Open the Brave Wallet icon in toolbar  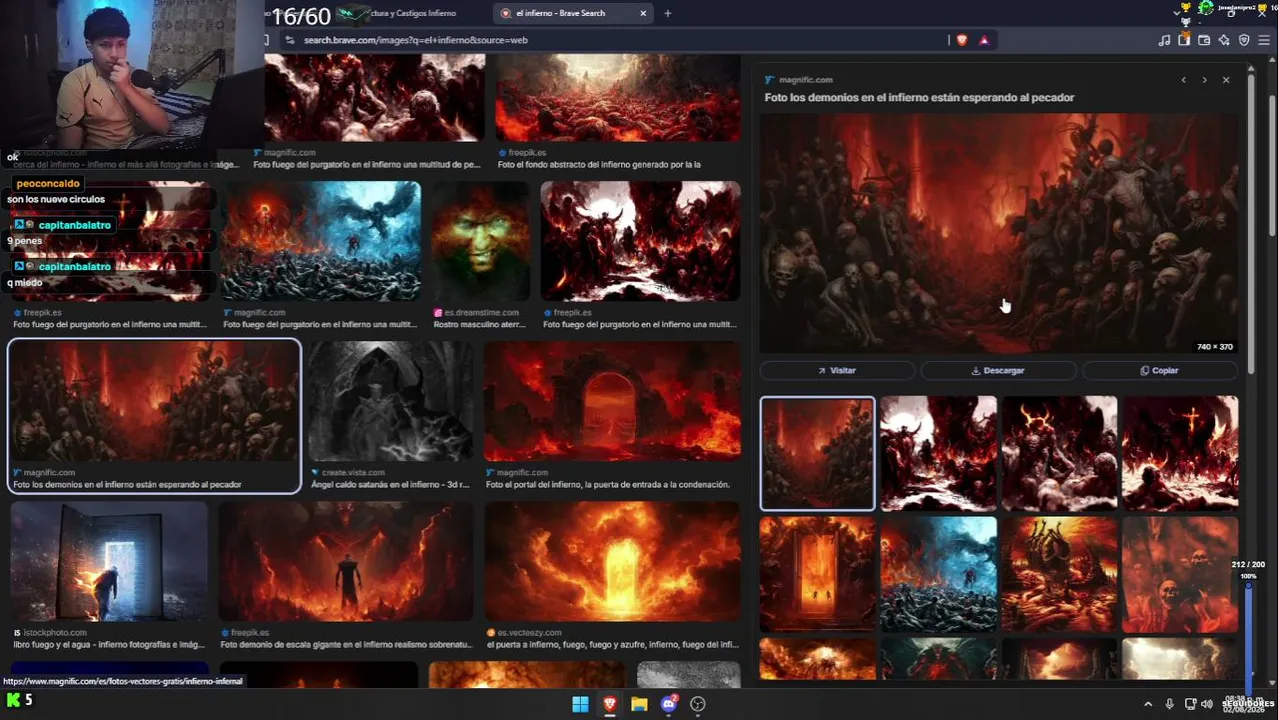click(x=1204, y=40)
